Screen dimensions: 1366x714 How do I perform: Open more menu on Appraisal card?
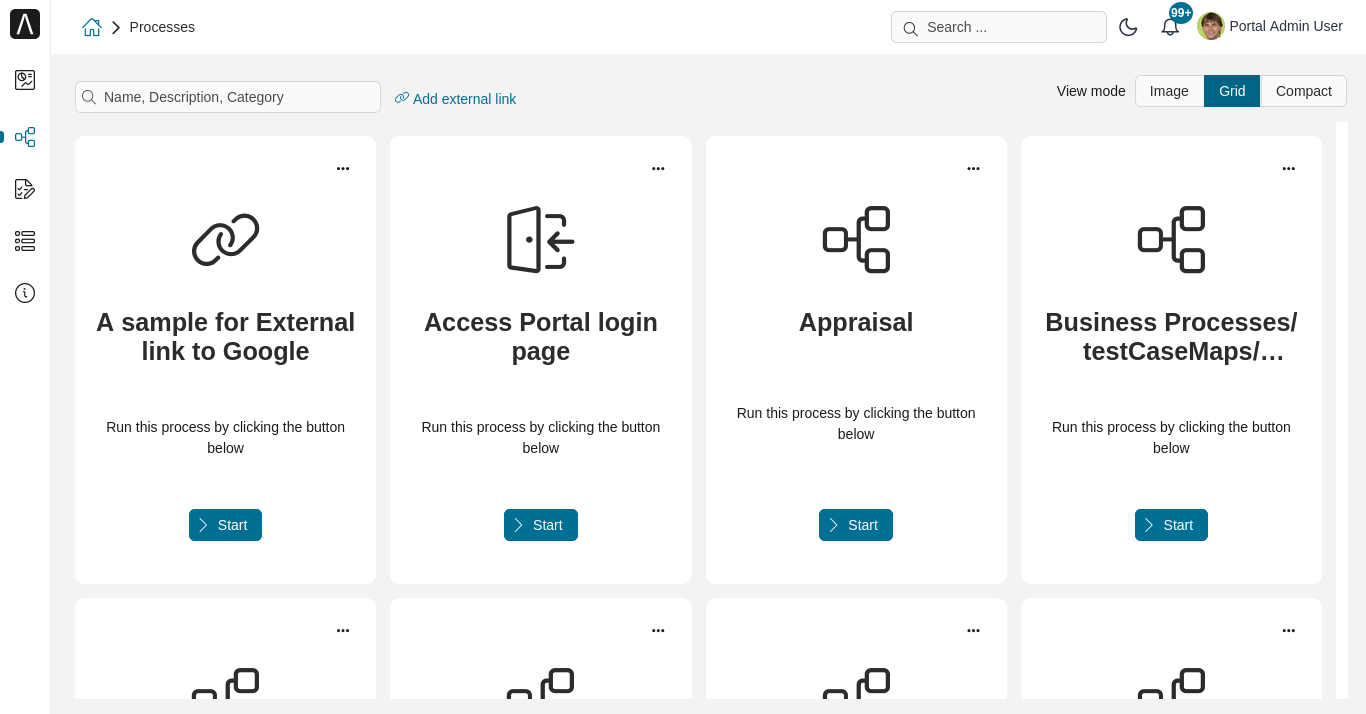pyautogui.click(x=973, y=168)
